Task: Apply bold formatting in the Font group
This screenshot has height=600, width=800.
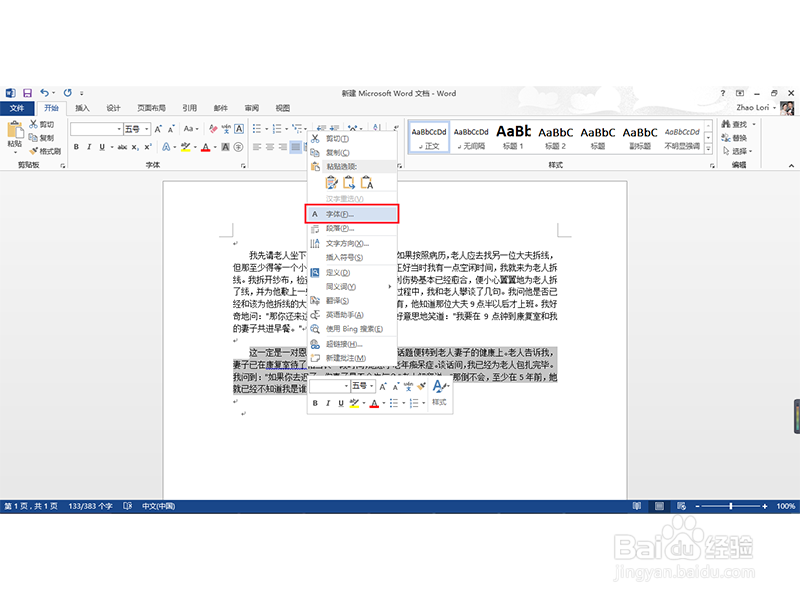Action: coord(76,145)
